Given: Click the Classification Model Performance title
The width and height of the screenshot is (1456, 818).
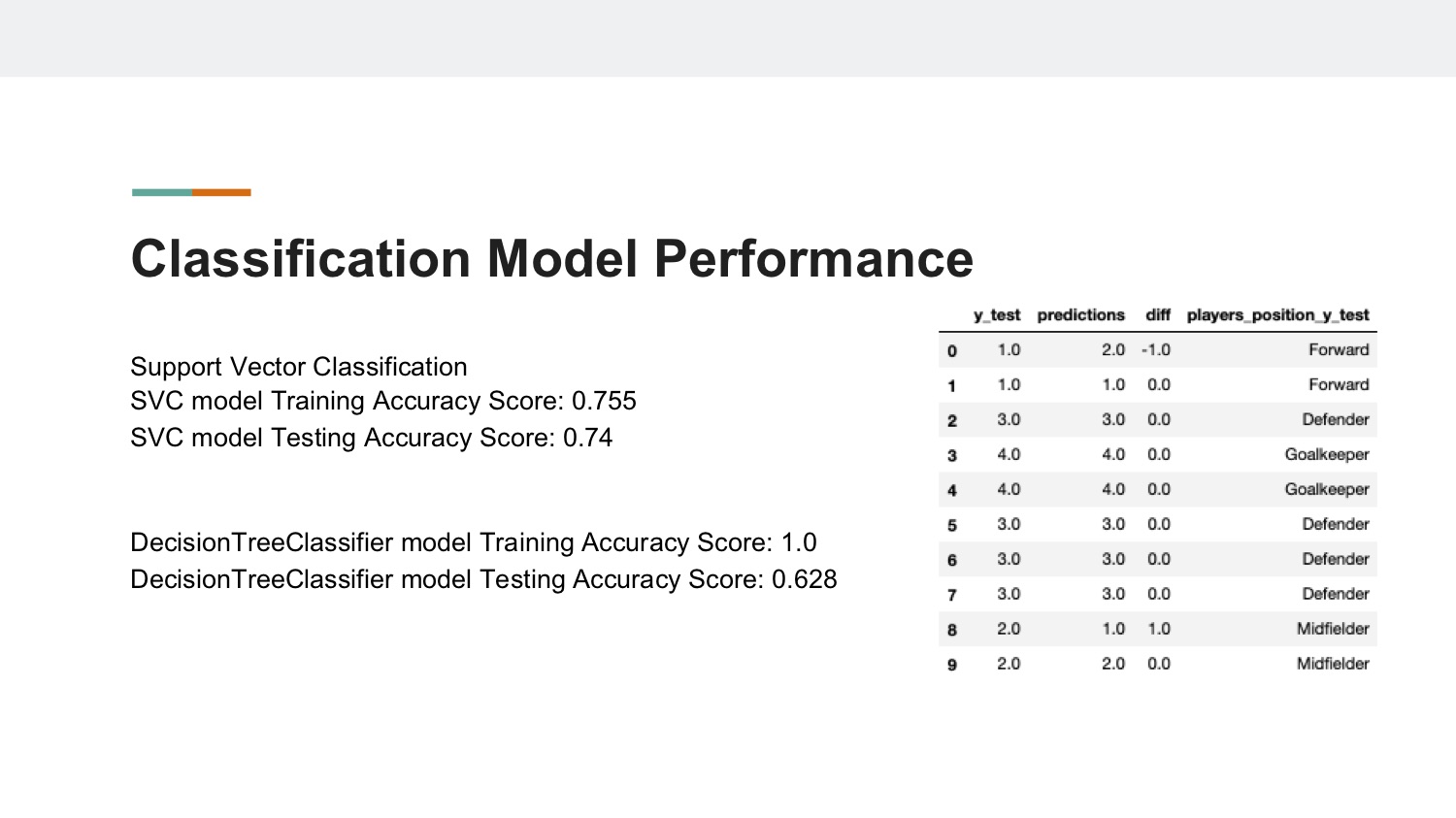Looking at the screenshot, I should [x=551, y=259].
